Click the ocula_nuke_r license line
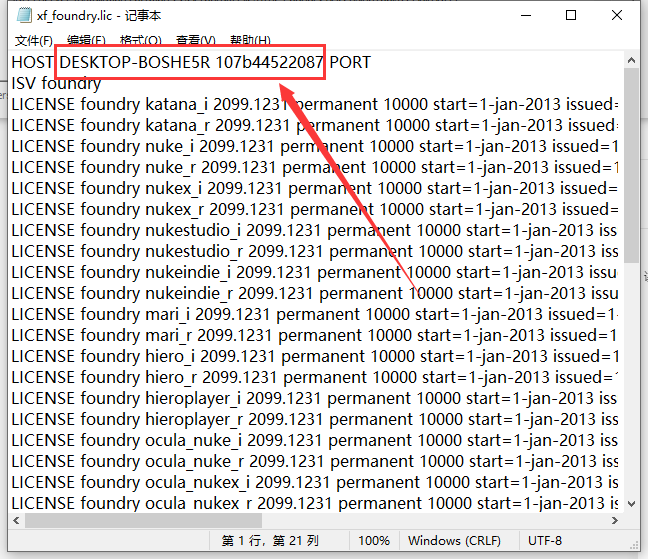Viewport: 648px width, 559px height. tap(314, 461)
